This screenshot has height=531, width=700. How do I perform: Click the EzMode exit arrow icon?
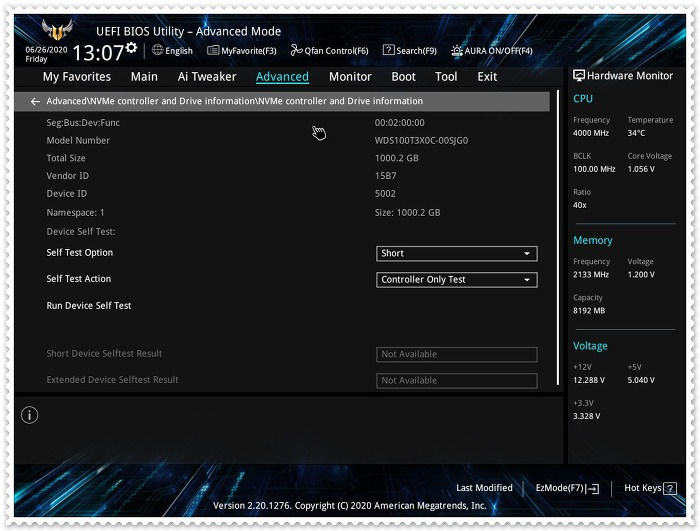tap(593, 489)
